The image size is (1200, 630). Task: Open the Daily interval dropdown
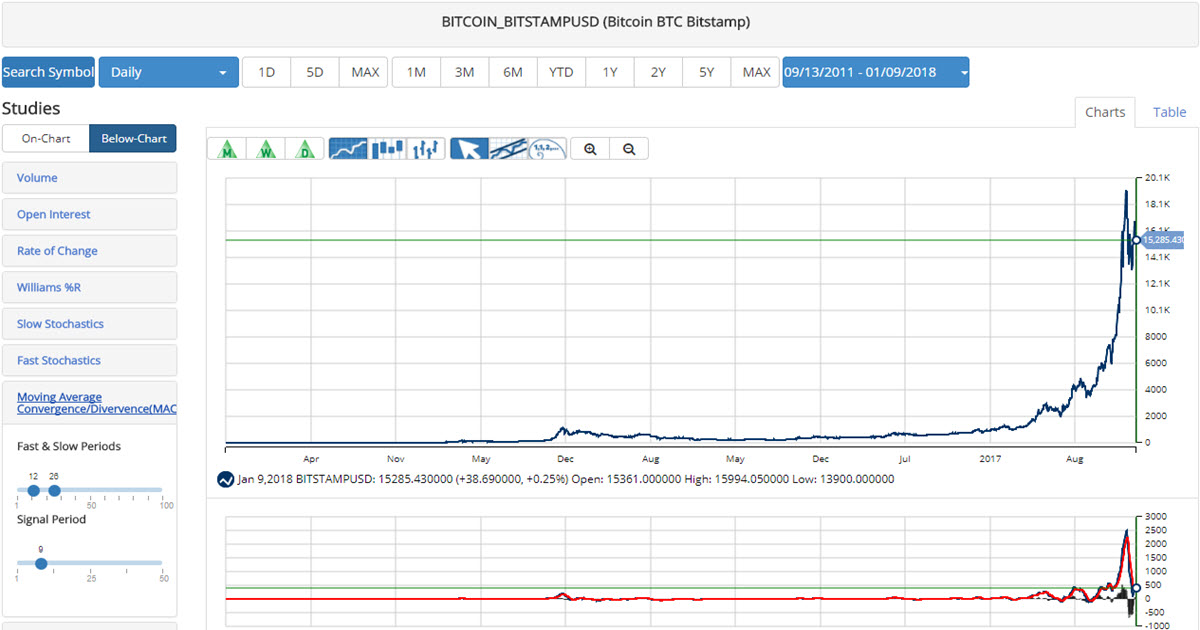[168, 72]
